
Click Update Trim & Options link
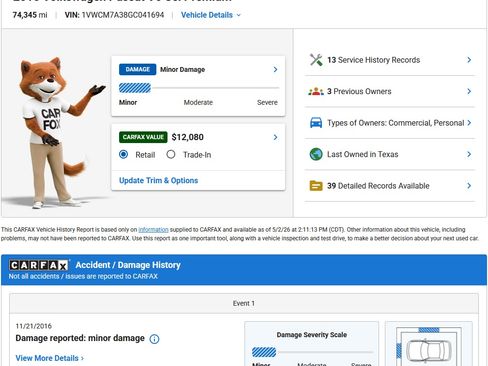pos(159,180)
